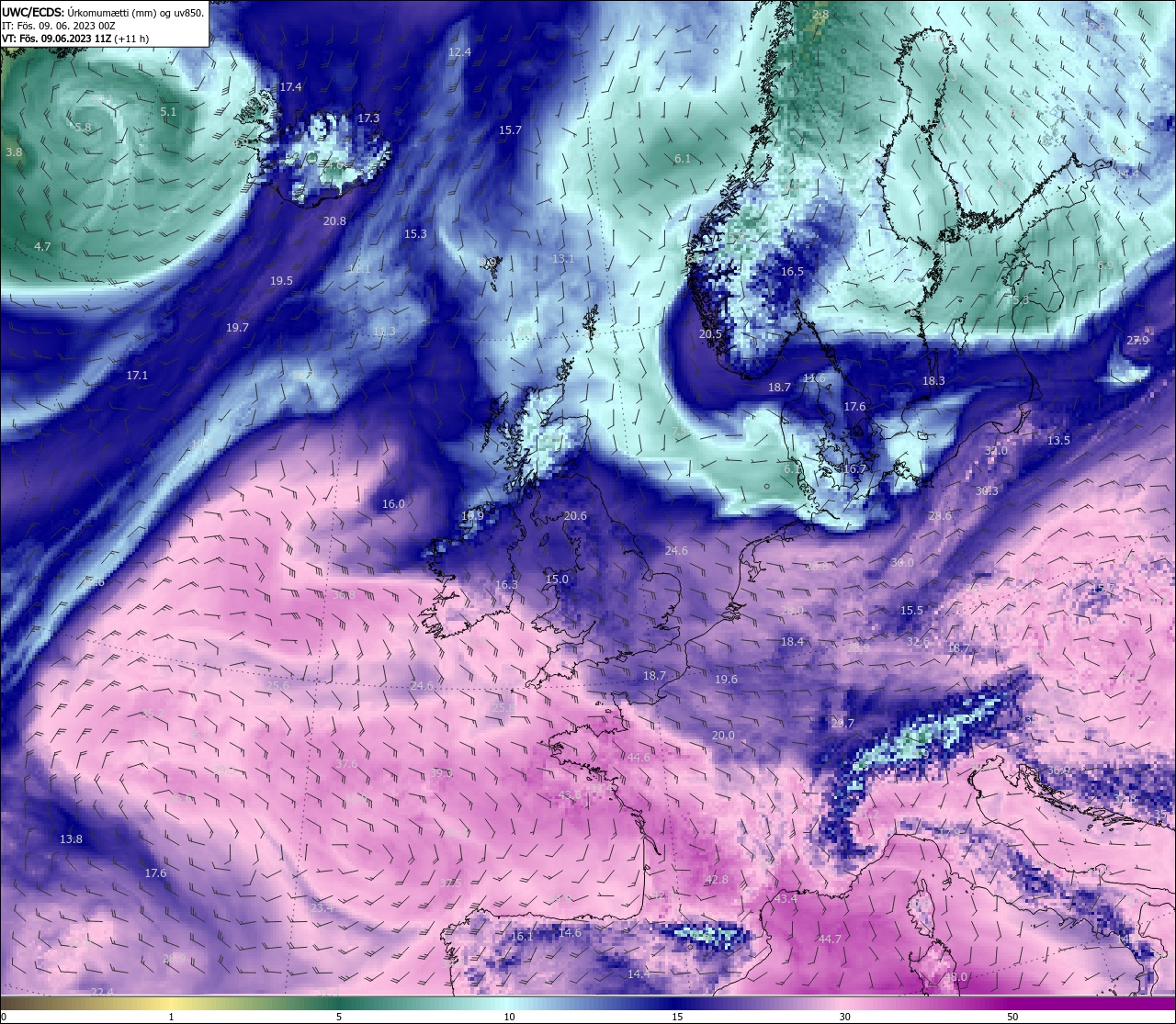Click the 19.7 value in the Atlantic band
Screen dimensions: 1176x1024
tap(237, 328)
